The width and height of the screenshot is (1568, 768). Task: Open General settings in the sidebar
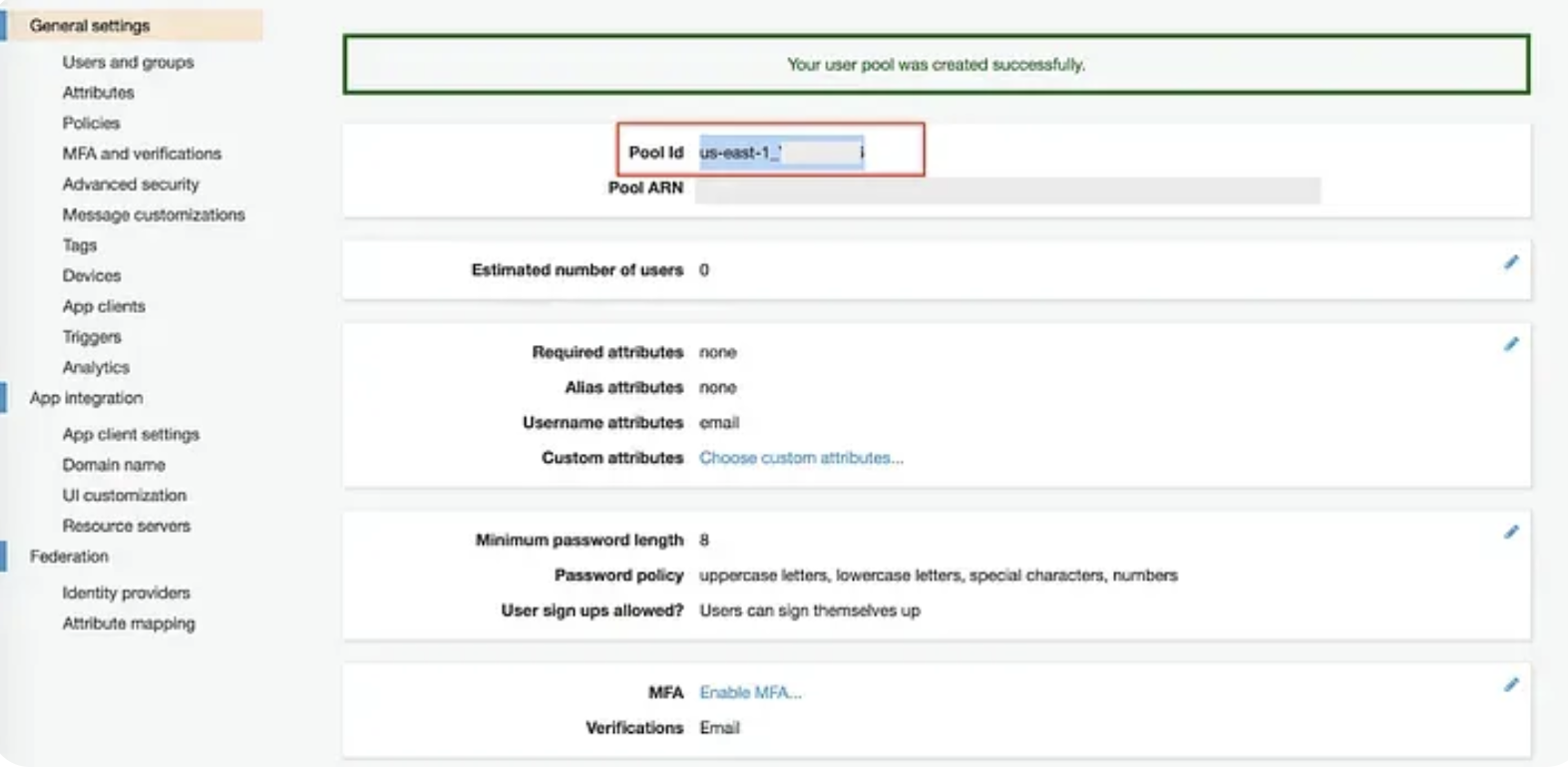point(90,26)
